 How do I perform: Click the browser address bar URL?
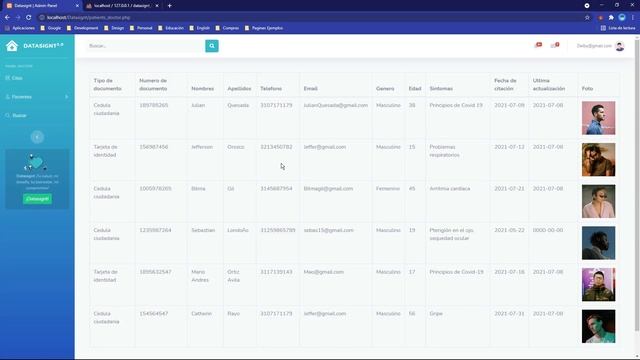click(x=89, y=18)
